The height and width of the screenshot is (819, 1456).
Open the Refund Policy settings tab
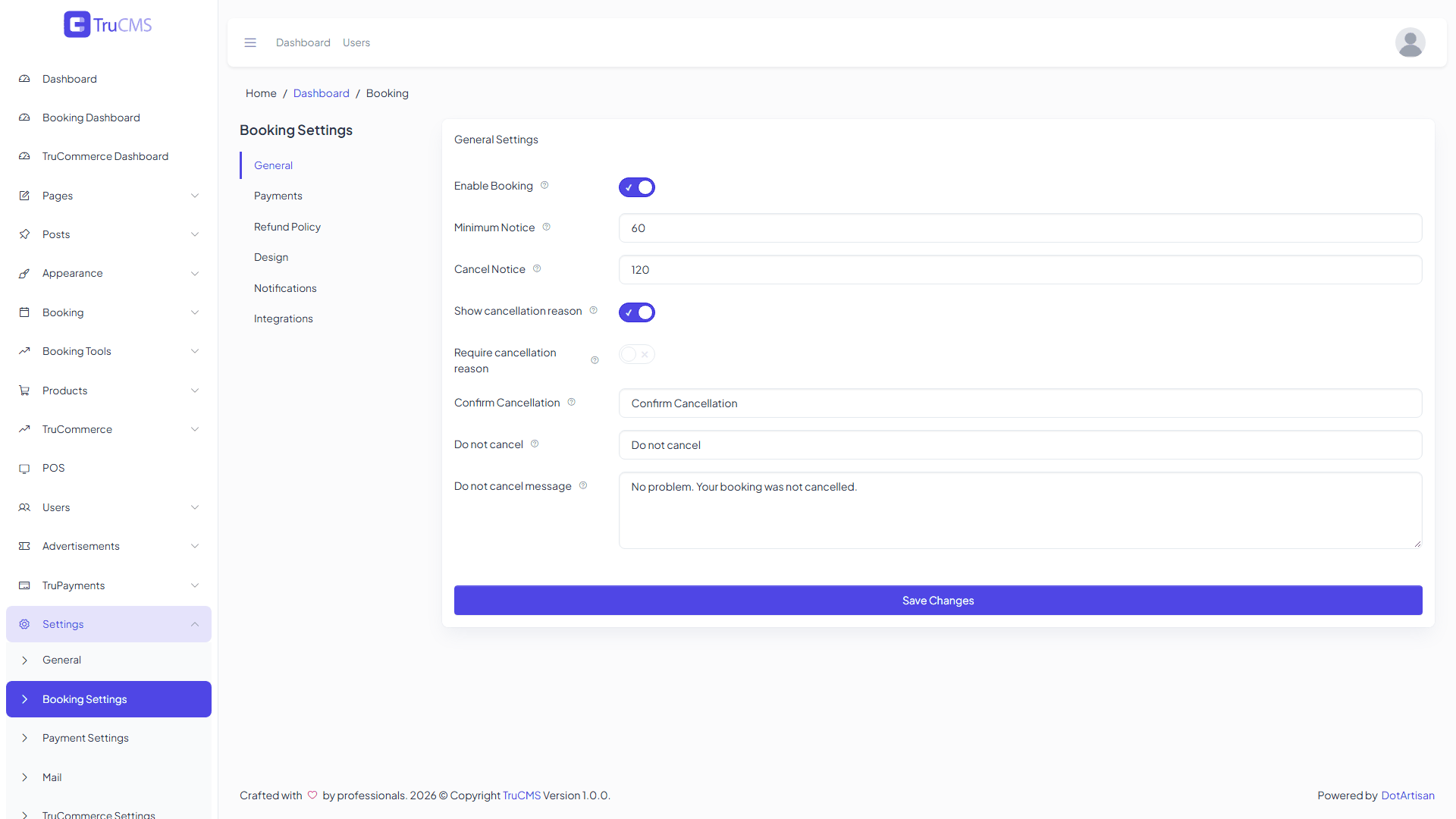287,227
